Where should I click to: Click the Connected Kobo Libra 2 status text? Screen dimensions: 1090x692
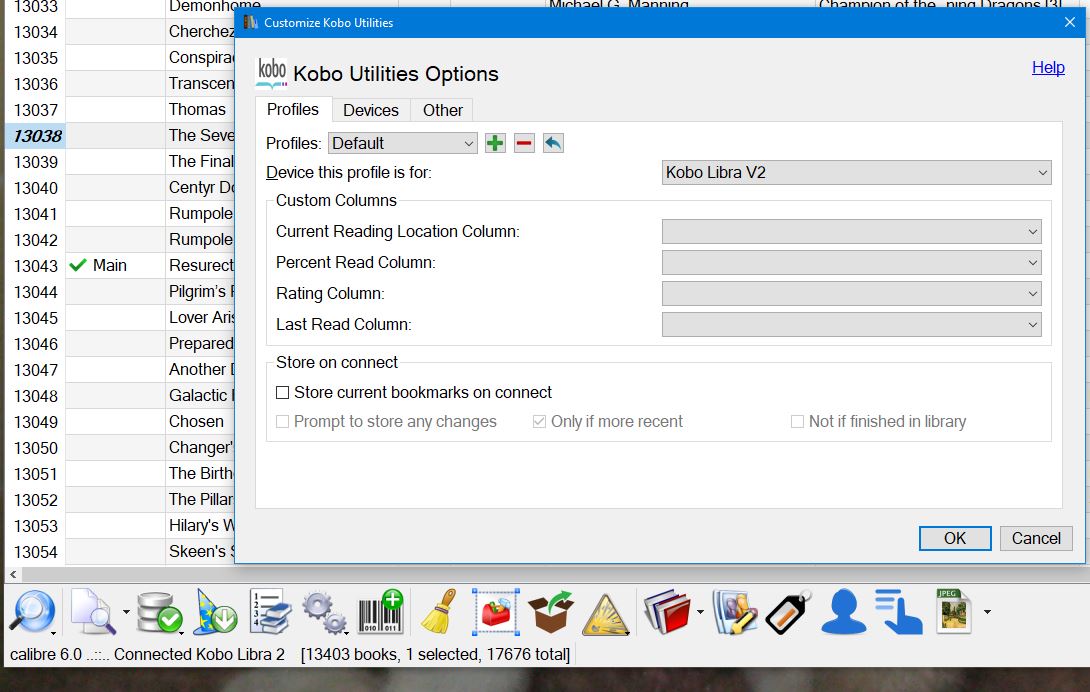[x=200, y=654]
